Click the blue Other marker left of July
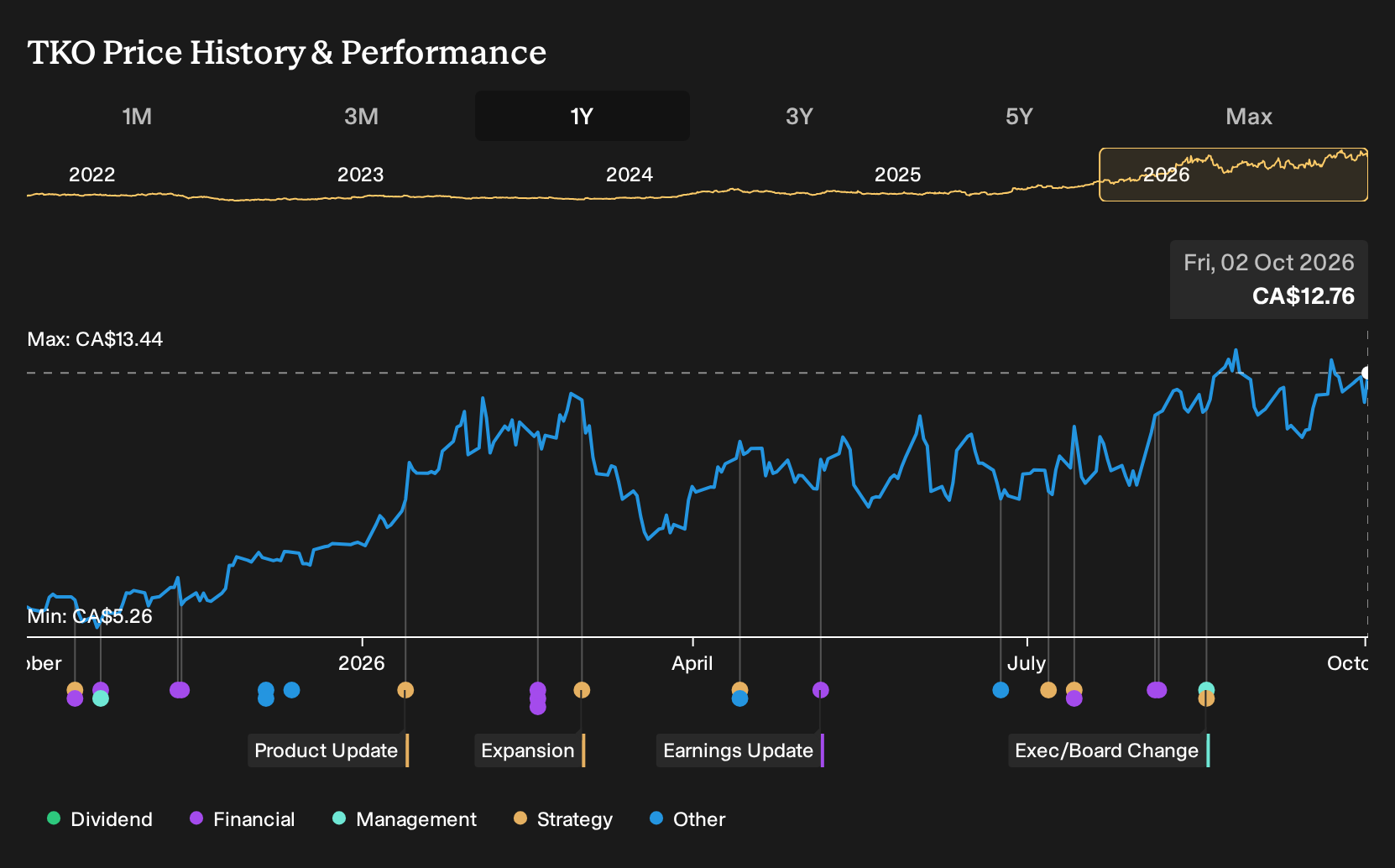This screenshot has width=1395, height=868. (1001, 690)
